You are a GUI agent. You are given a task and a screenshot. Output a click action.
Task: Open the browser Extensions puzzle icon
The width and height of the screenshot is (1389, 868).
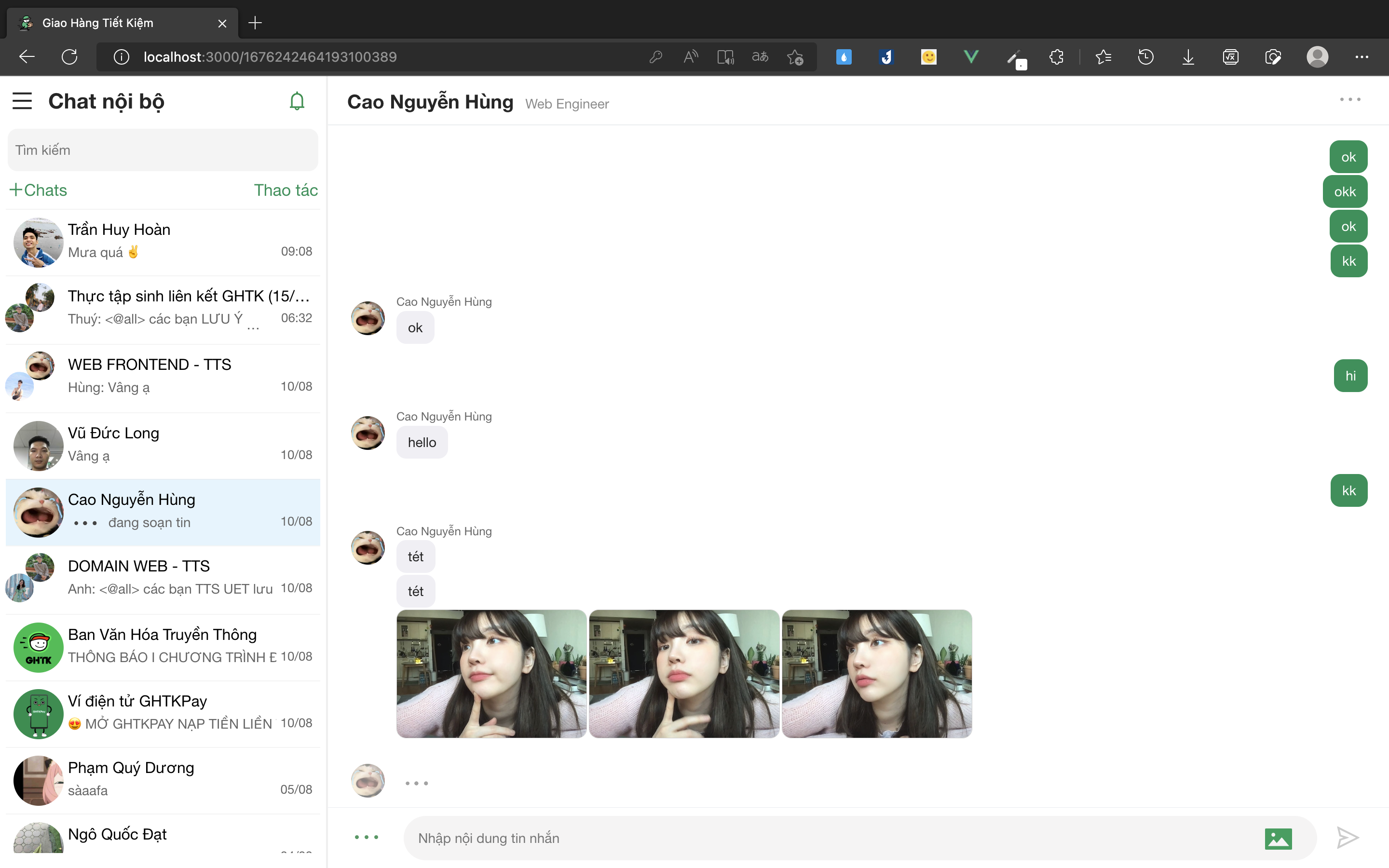click(1057, 57)
